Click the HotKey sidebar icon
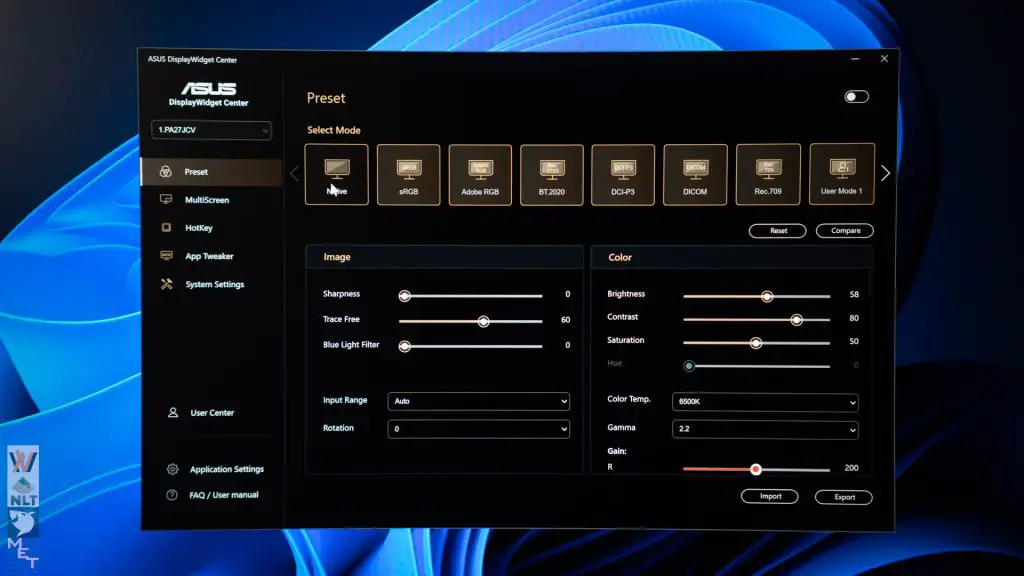 (166, 227)
